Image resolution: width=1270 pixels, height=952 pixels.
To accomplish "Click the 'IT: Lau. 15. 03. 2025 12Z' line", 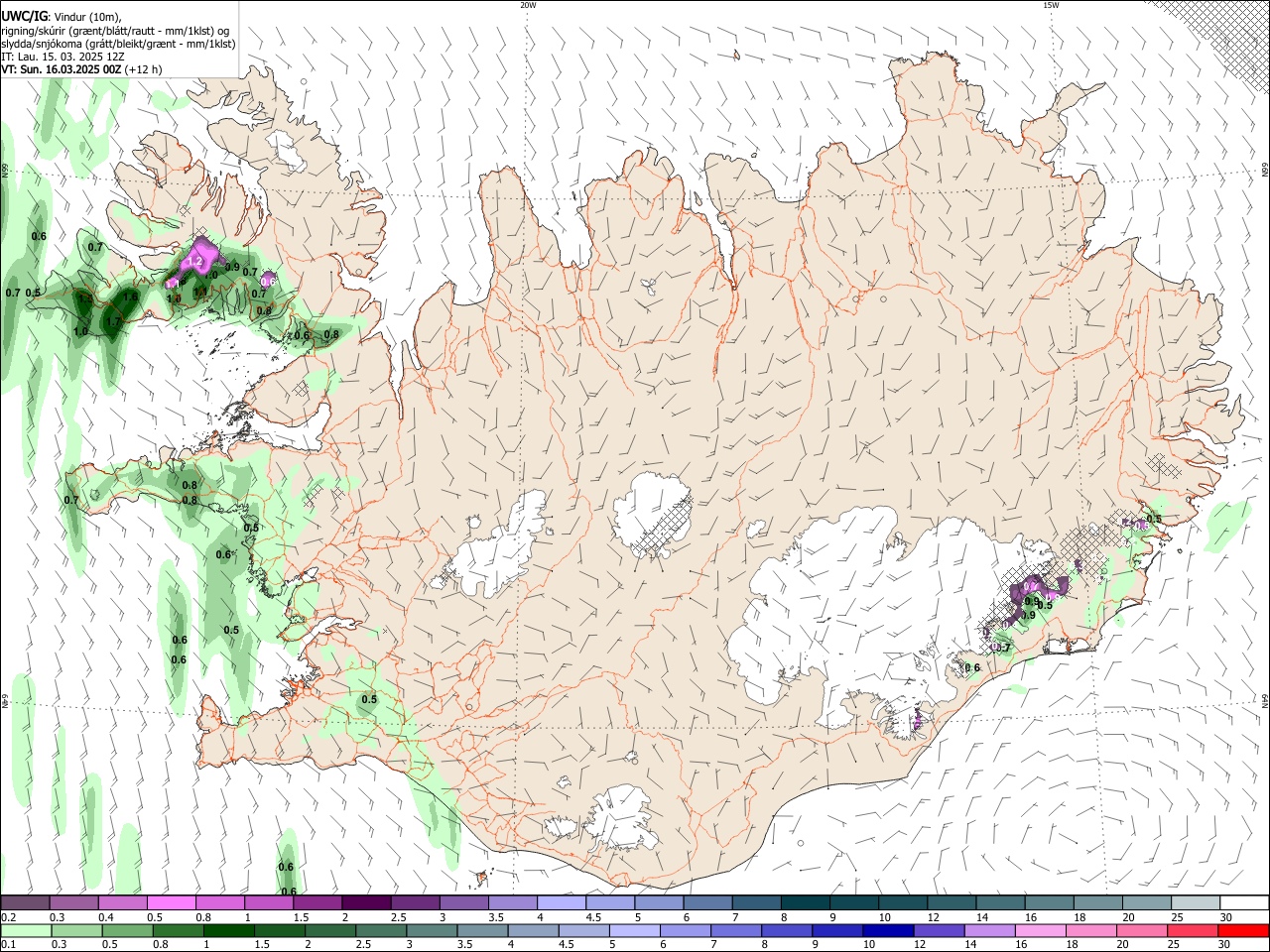I will point(63,57).
